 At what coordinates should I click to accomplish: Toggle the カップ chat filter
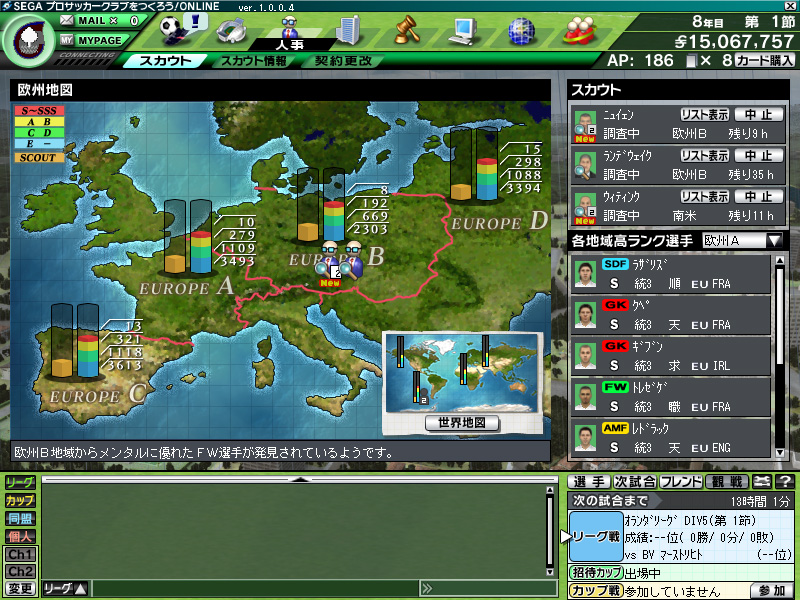[x=20, y=501]
